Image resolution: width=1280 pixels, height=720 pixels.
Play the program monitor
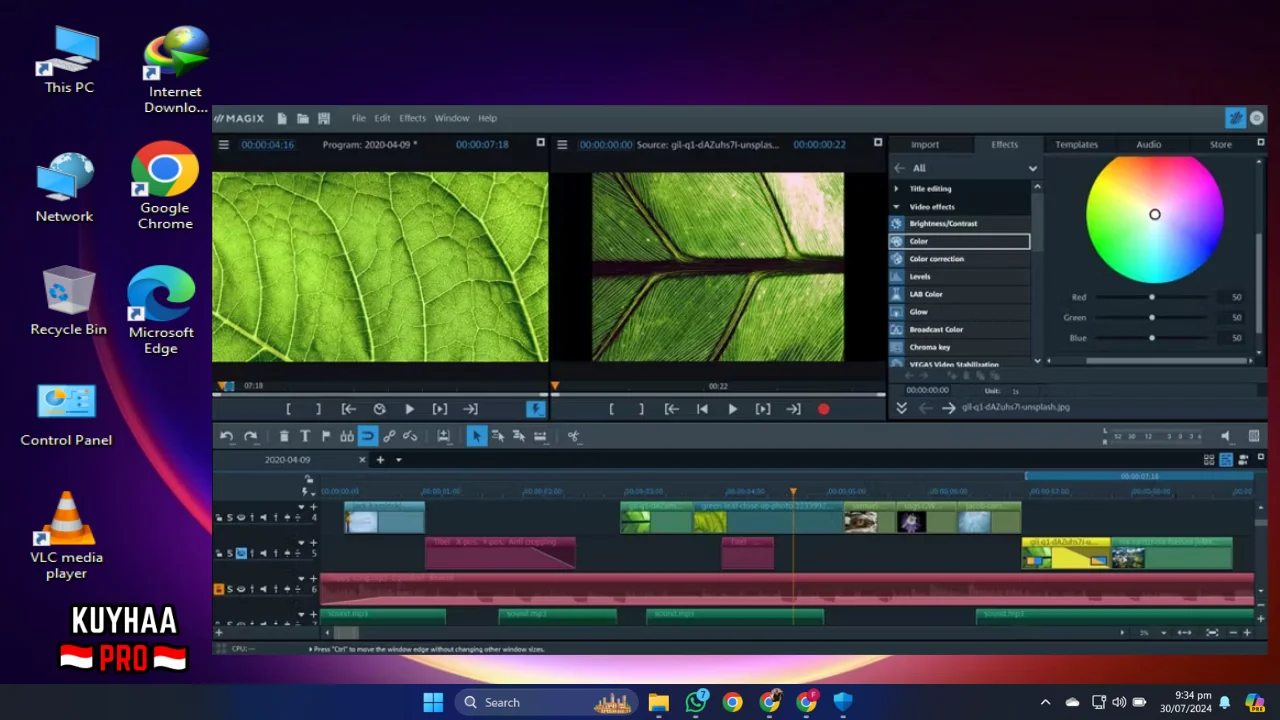[x=409, y=409]
